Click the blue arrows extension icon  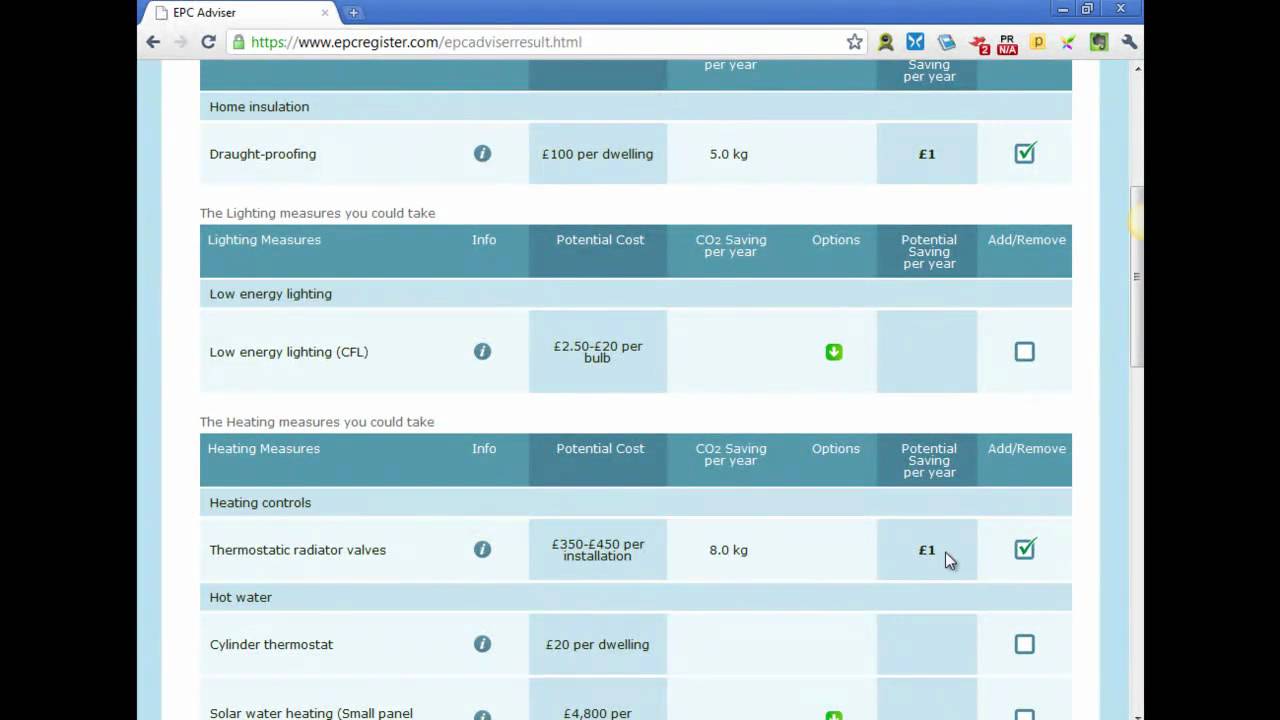pyautogui.click(x=915, y=42)
